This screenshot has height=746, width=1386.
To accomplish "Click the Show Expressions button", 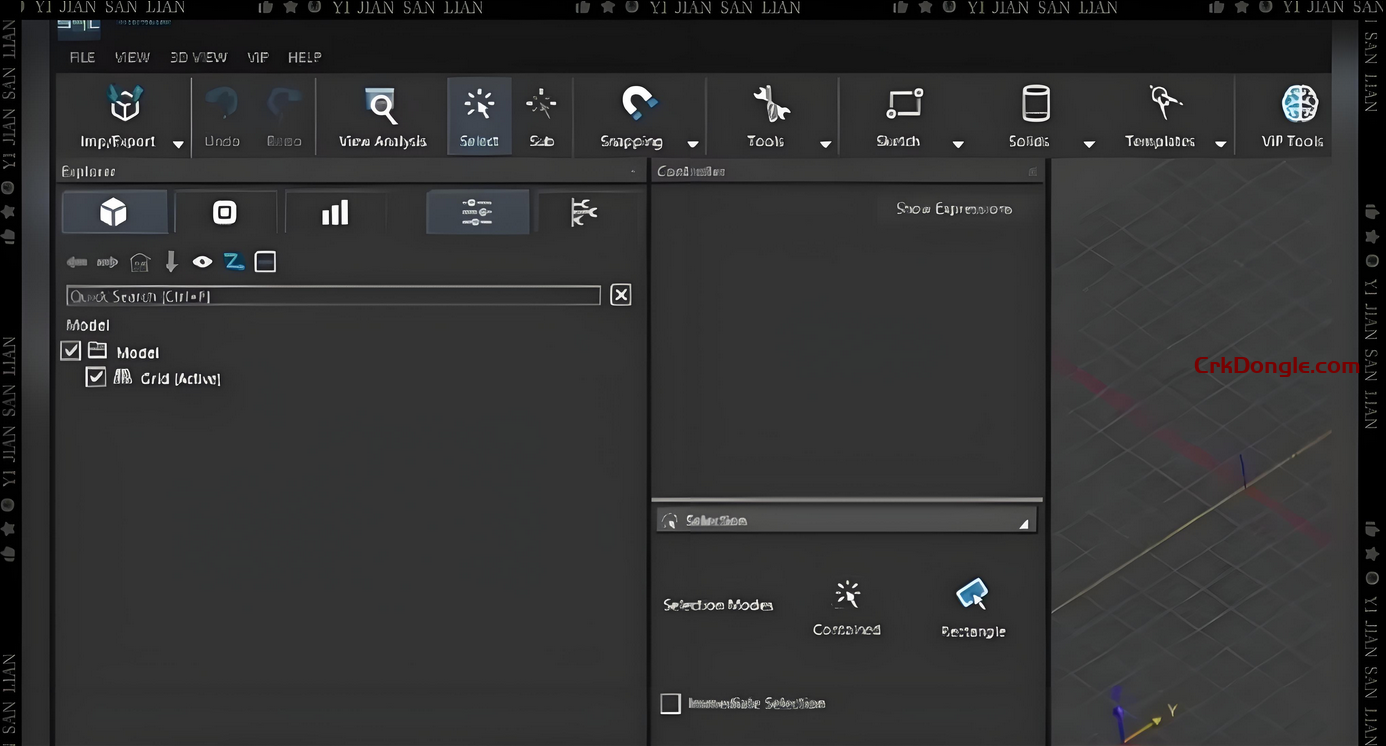I will click(x=953, y=209).
